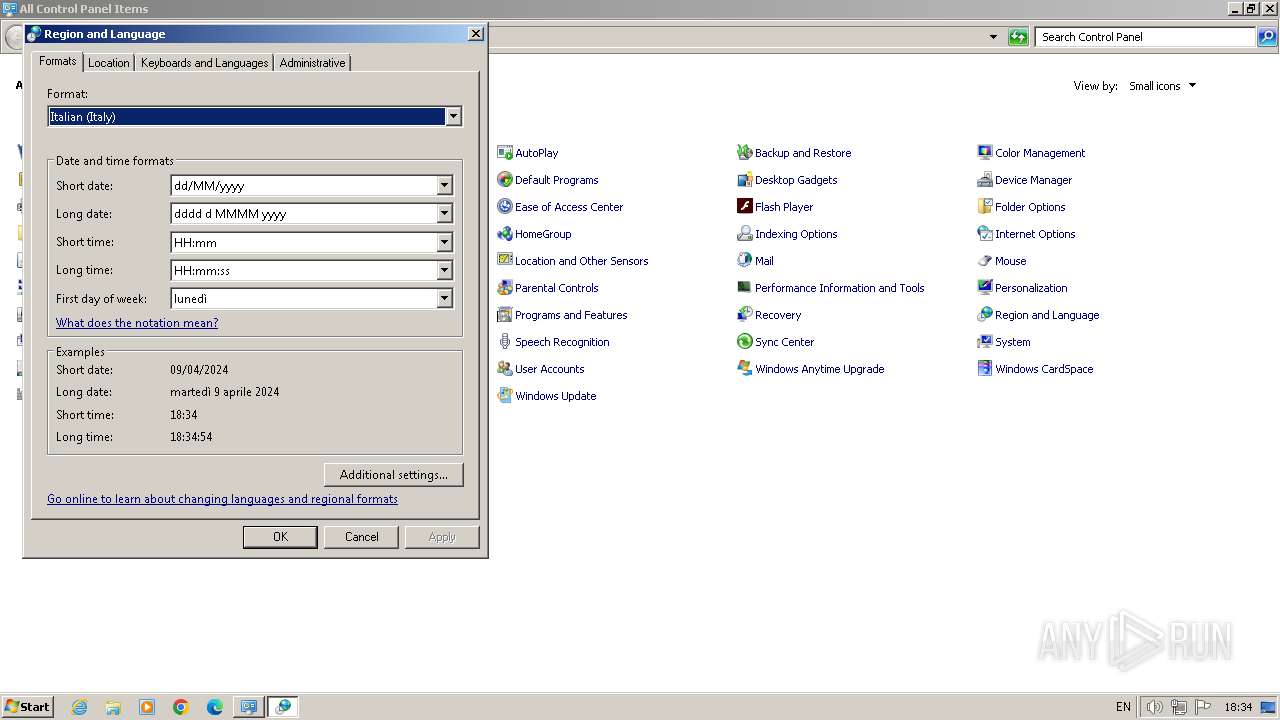Open Ease of Access Center icon
1280x720 pixels.
point(560,207)
